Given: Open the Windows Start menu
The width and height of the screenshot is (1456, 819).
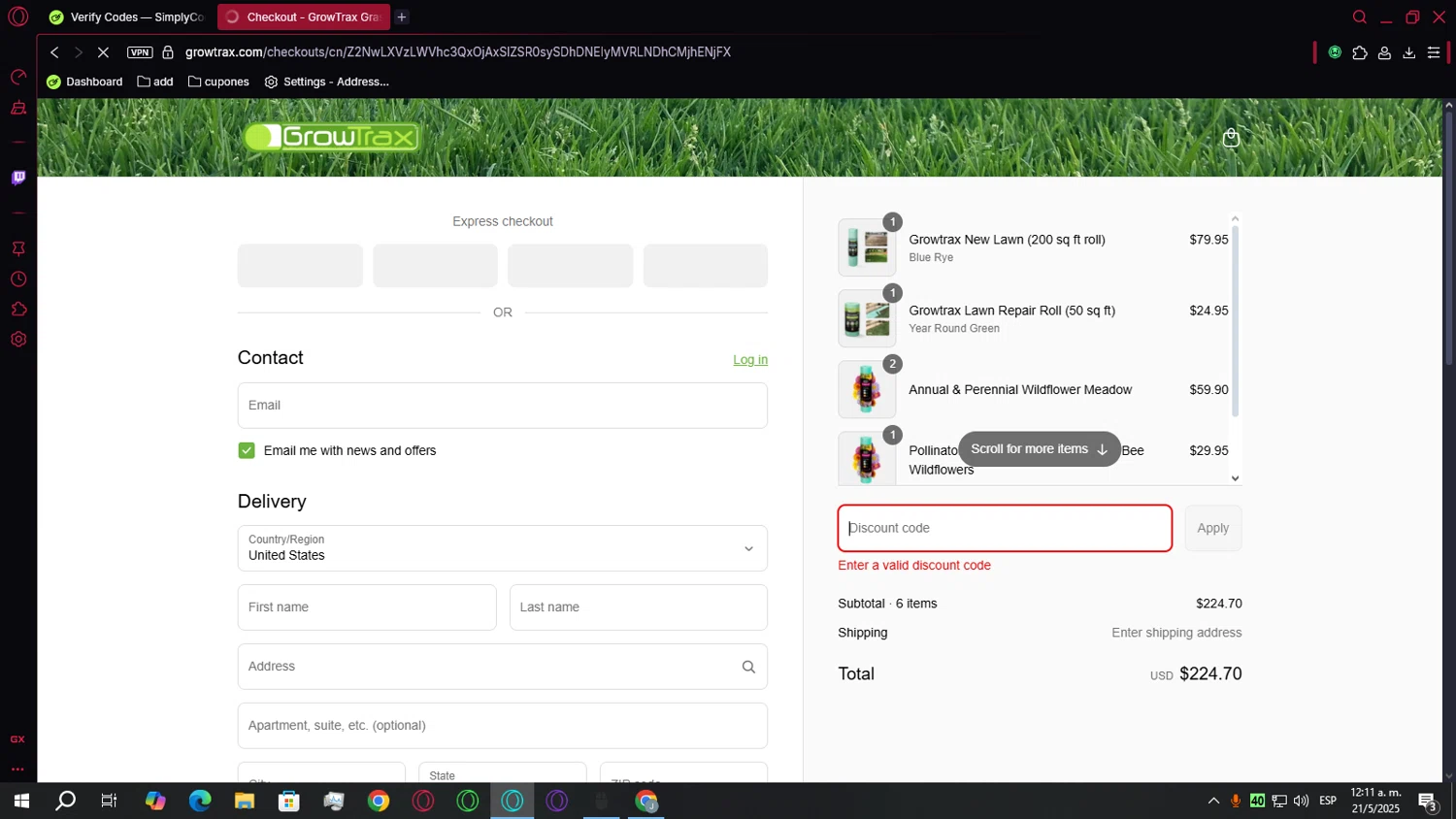Looking at the screenshot, I should click(x=21, y=801).
